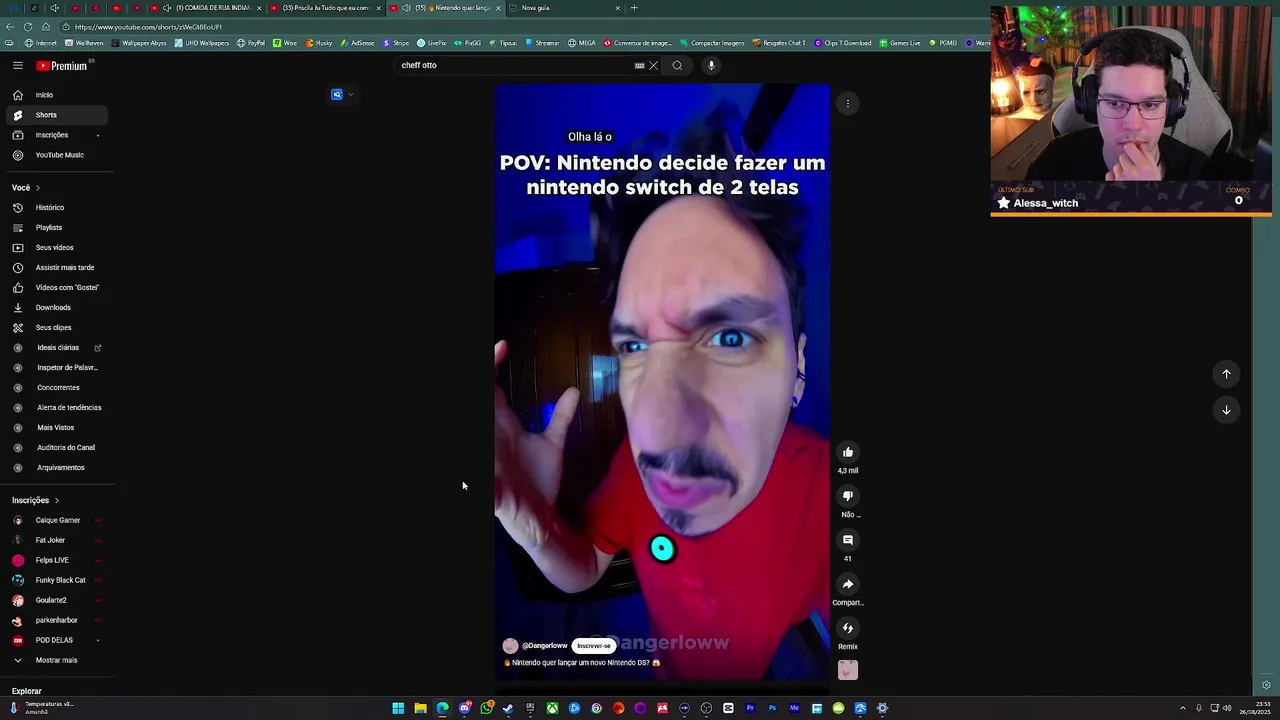The width and height of the screenshot is (1280, 720).
Task: Go to the YouTube Premium home logo
Action: [x=64, y=65]
